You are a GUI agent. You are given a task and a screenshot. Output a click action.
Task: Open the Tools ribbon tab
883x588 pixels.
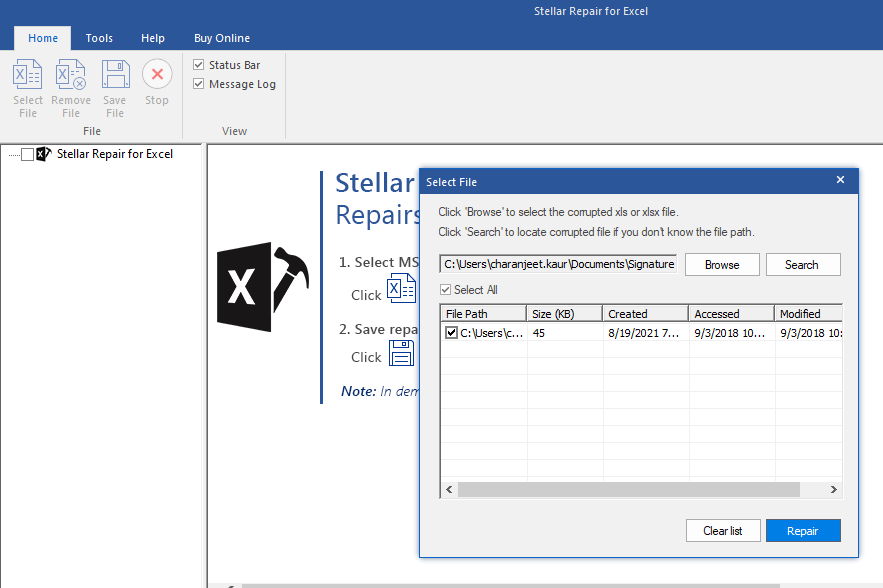coord(99,38)
